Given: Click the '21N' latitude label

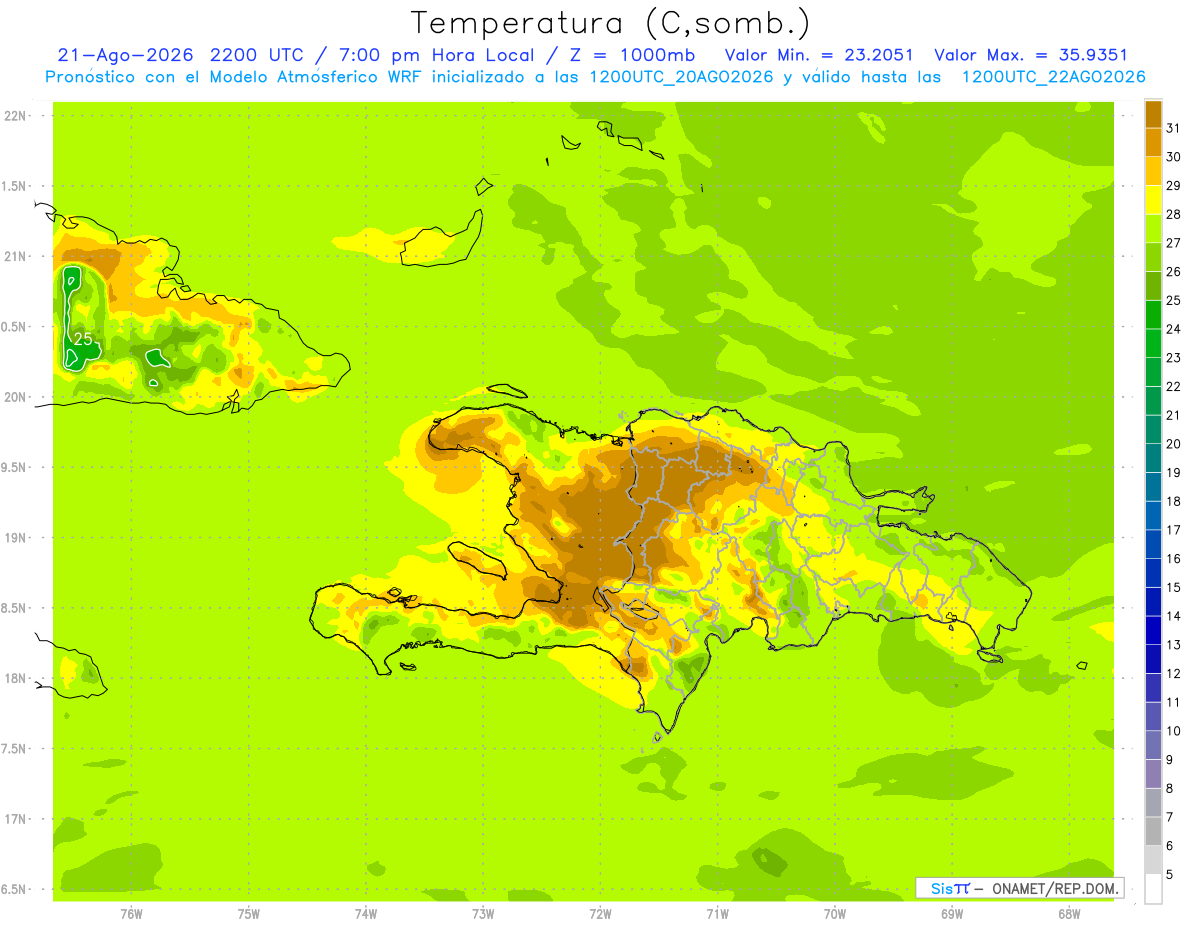Looking at the screenshot, I should pyautogui.click(x=17, y=256).
